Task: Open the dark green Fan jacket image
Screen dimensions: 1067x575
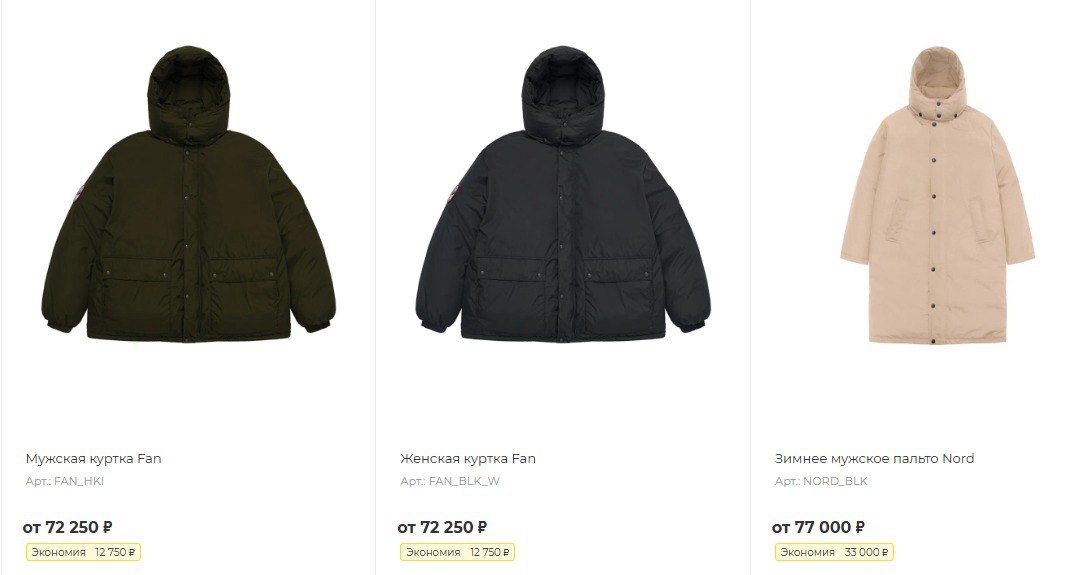Action: click(x=188, y=195)
